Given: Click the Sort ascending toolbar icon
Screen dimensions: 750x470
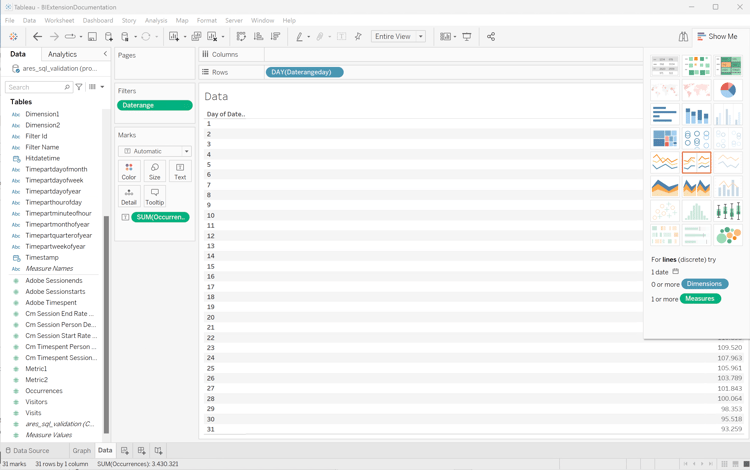Looking at the screenshot, I should point(258,37).
